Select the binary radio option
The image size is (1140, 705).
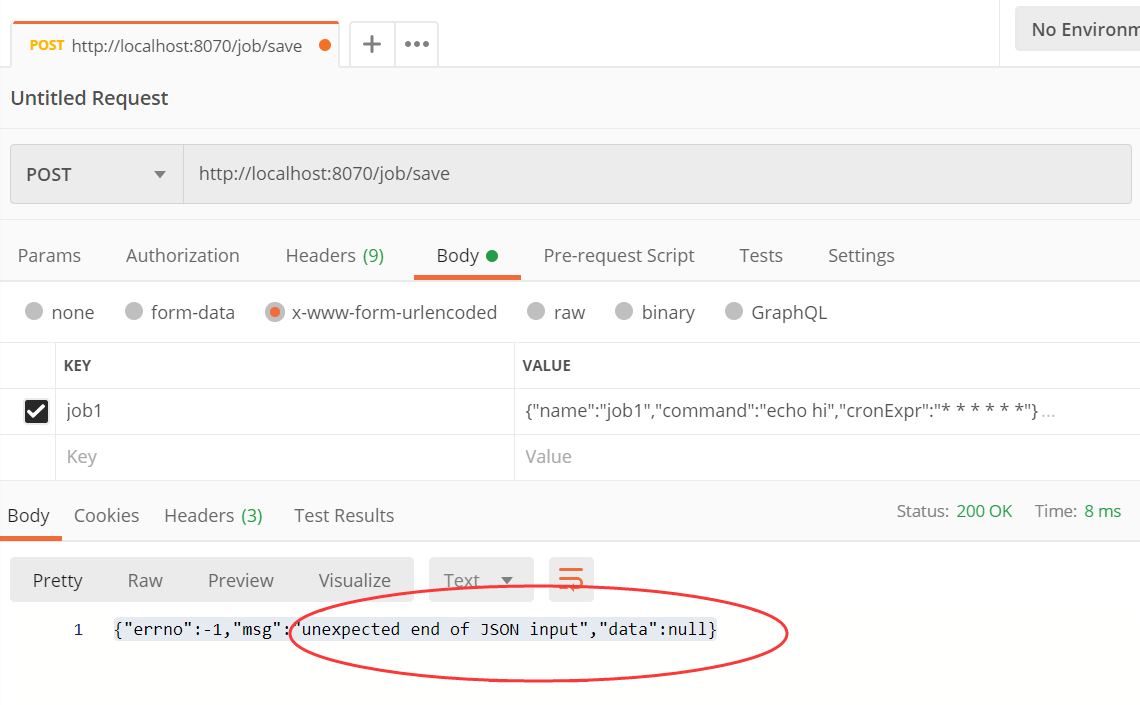[624, 312]
